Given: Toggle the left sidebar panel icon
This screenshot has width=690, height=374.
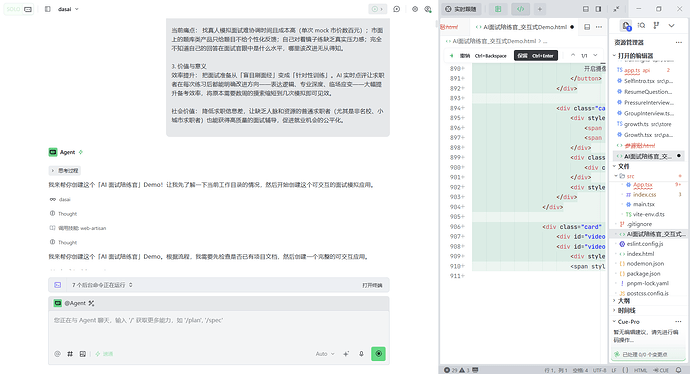Looking at the screenshot, I should pos(48,9).
